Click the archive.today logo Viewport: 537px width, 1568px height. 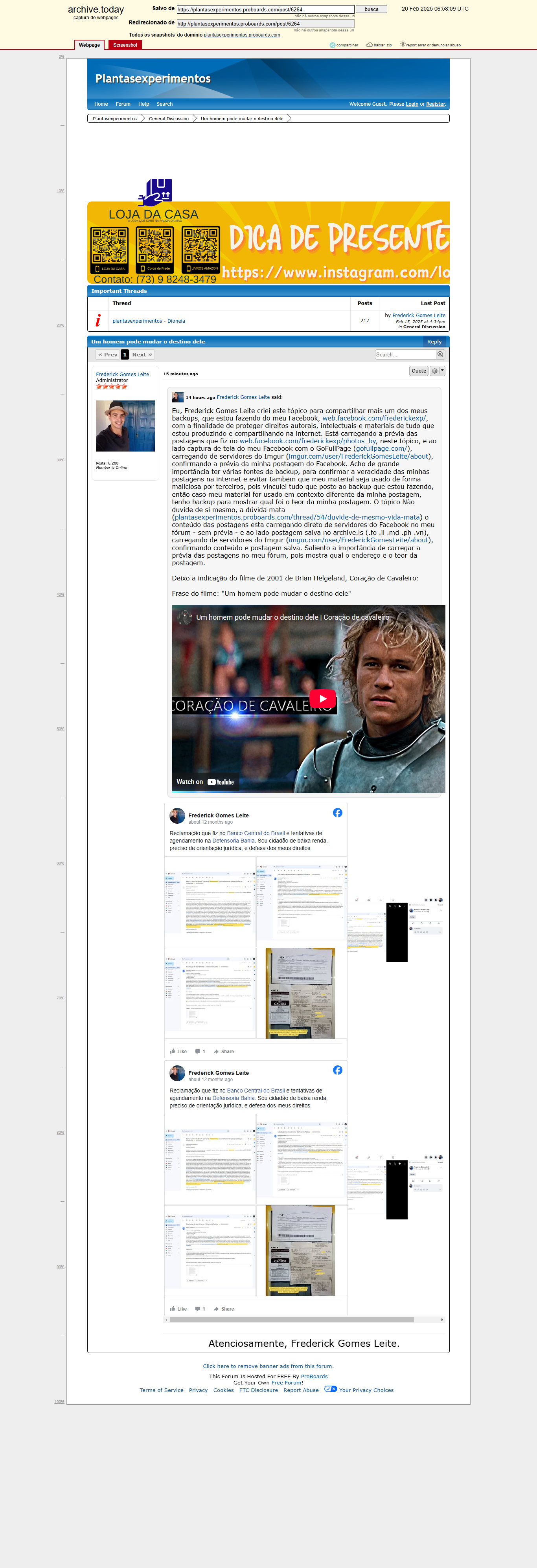[x=96, y=10]
